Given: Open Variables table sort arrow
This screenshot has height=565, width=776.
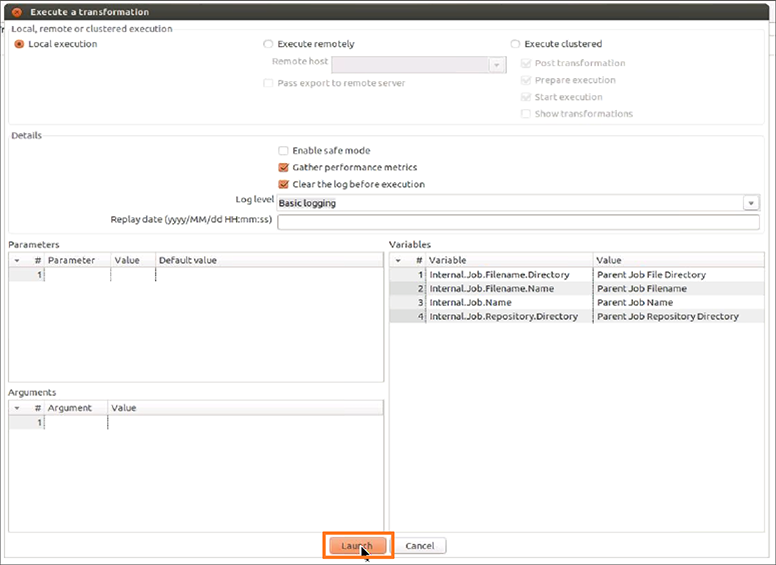Looking at the screenshot, I should pyautogui.click(x=398, y=260).
